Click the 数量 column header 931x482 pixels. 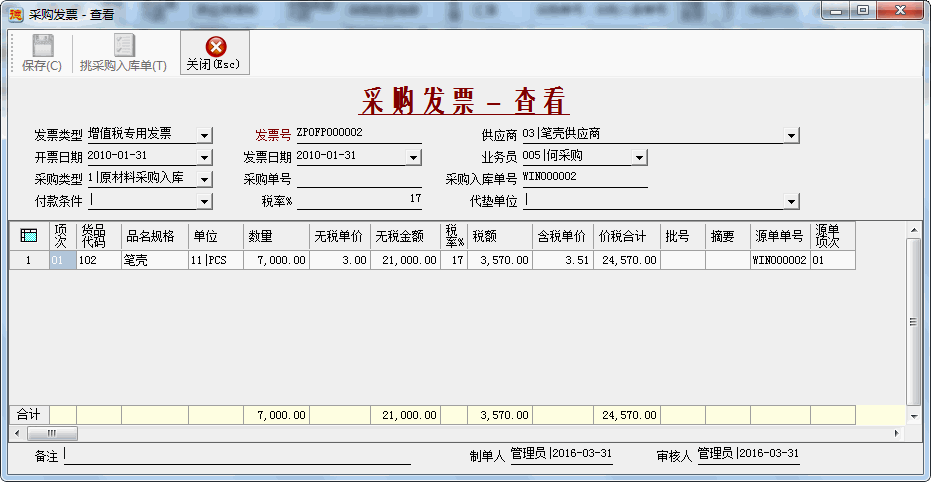[276, 236]
